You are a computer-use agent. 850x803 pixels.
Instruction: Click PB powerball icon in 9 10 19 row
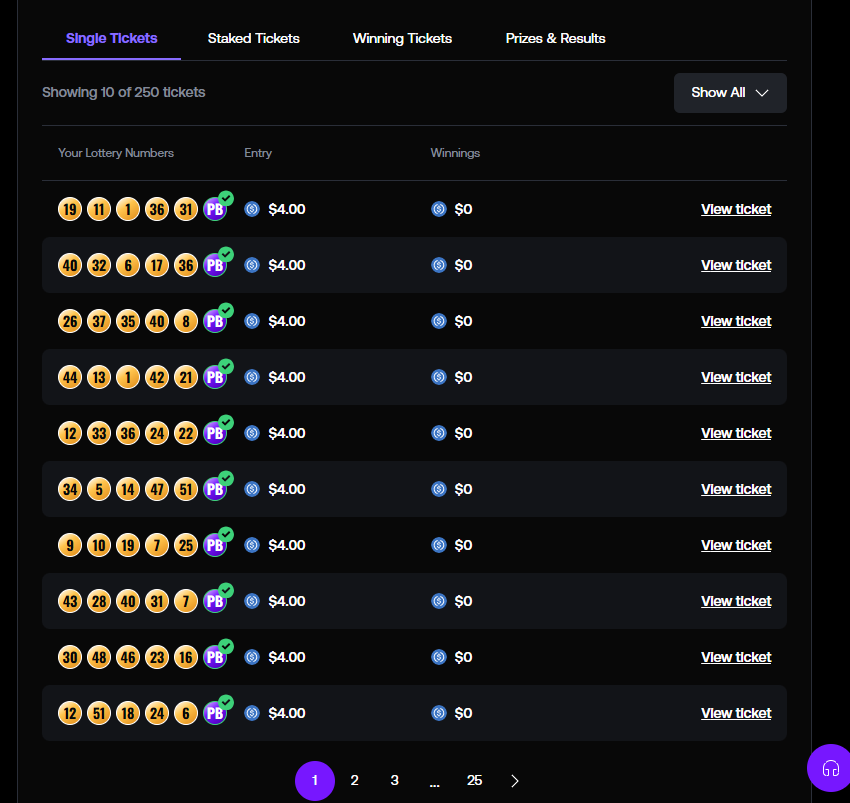pos(215,545)
